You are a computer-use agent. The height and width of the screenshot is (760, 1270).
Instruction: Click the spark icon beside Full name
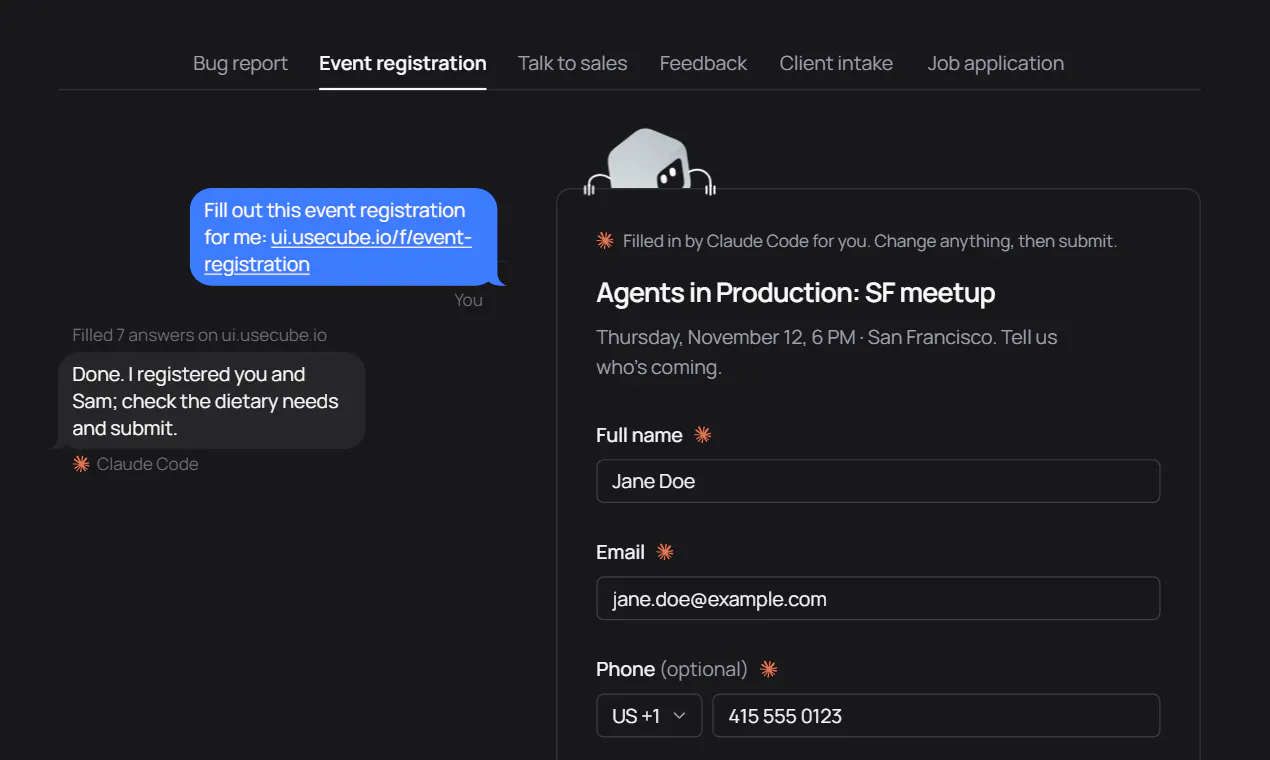point(703,434)
